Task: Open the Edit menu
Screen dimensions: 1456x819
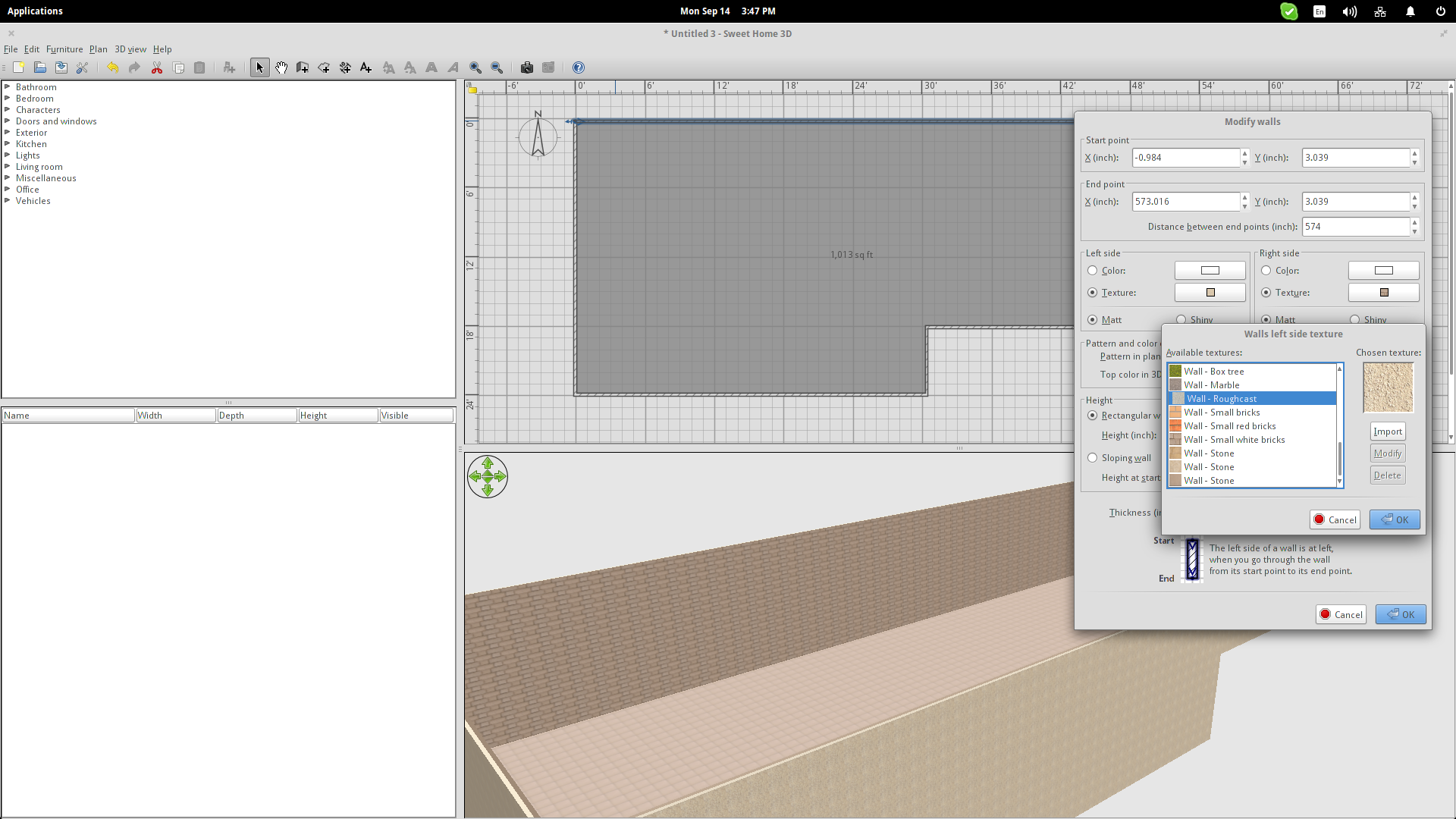Action: [32, 49]
